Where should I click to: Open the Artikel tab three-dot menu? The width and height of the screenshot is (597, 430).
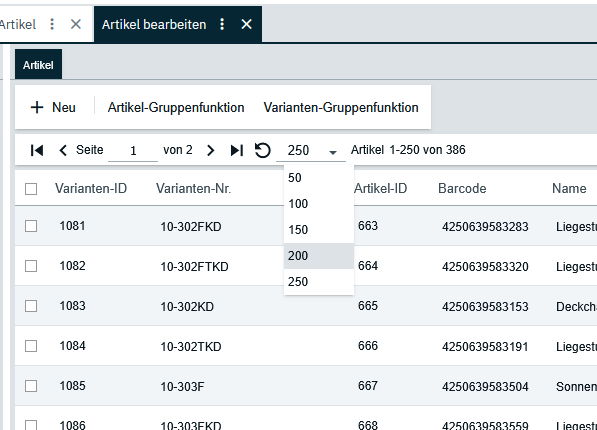pos(52,24)
